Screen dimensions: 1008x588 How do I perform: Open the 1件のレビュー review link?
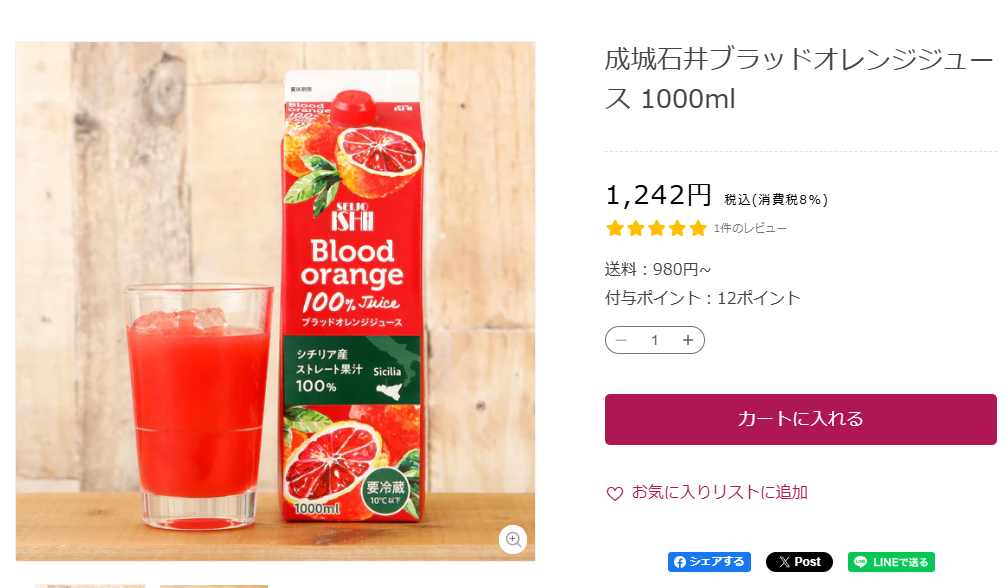click(750, 229)
